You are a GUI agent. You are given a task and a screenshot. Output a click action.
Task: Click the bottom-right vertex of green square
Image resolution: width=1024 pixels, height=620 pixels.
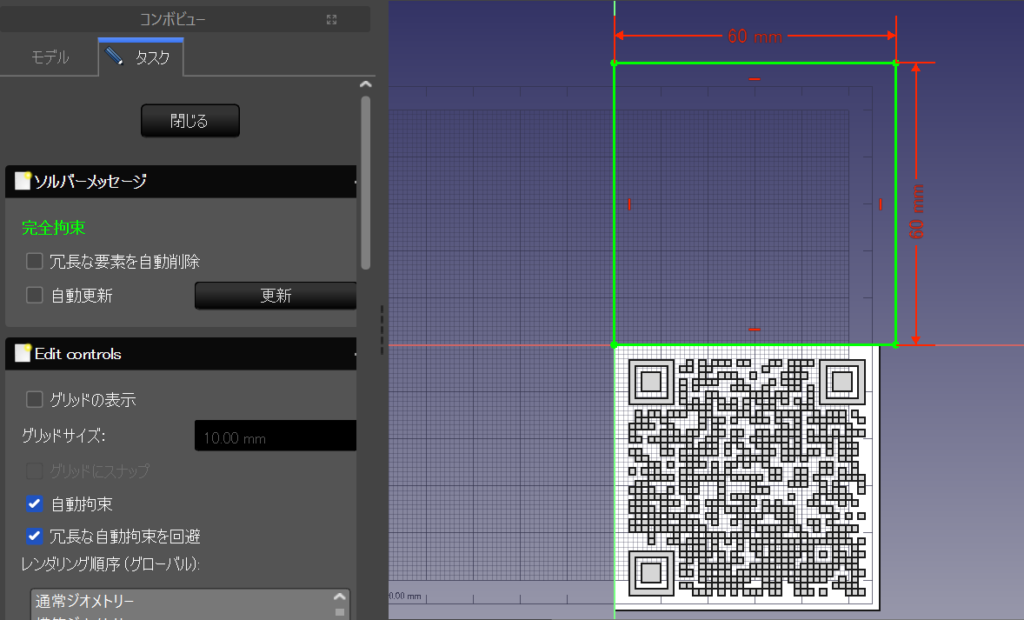[x=895, y=344]
